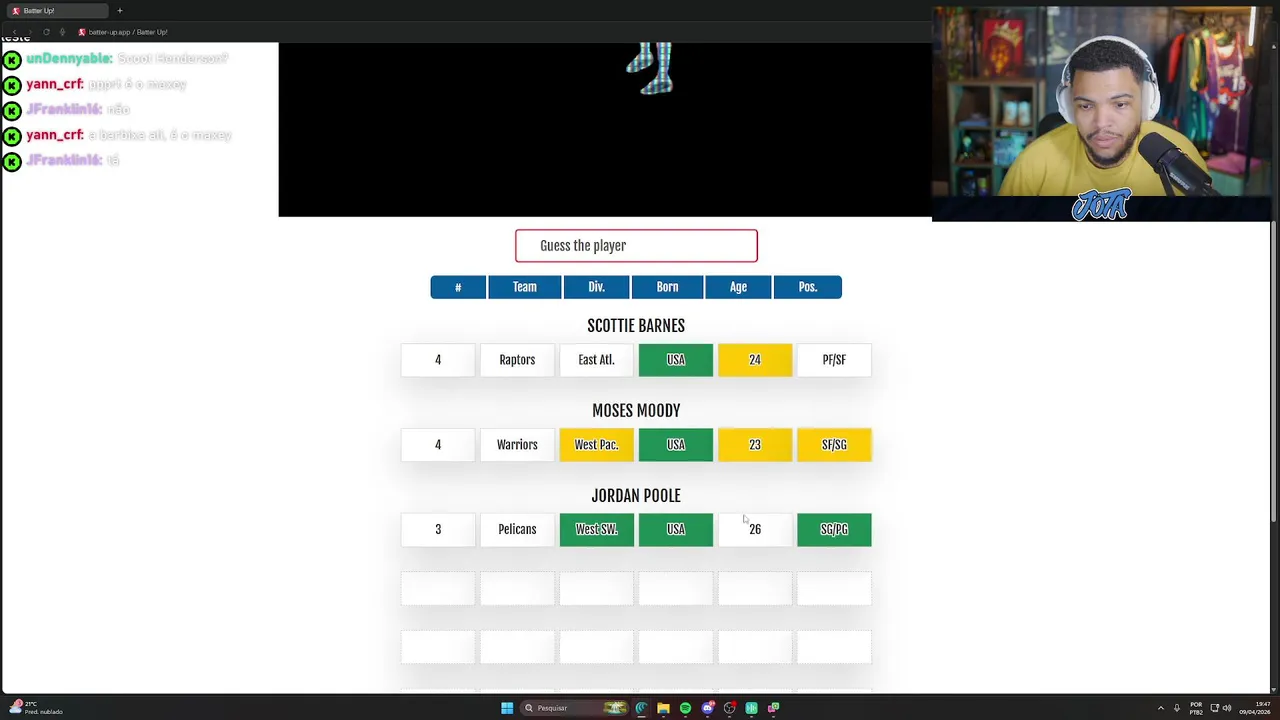Click the number 4 cell for Scottie Barnes
Image resolution: width=1280 pixels, height=720 pixels.
click(438, 360)
